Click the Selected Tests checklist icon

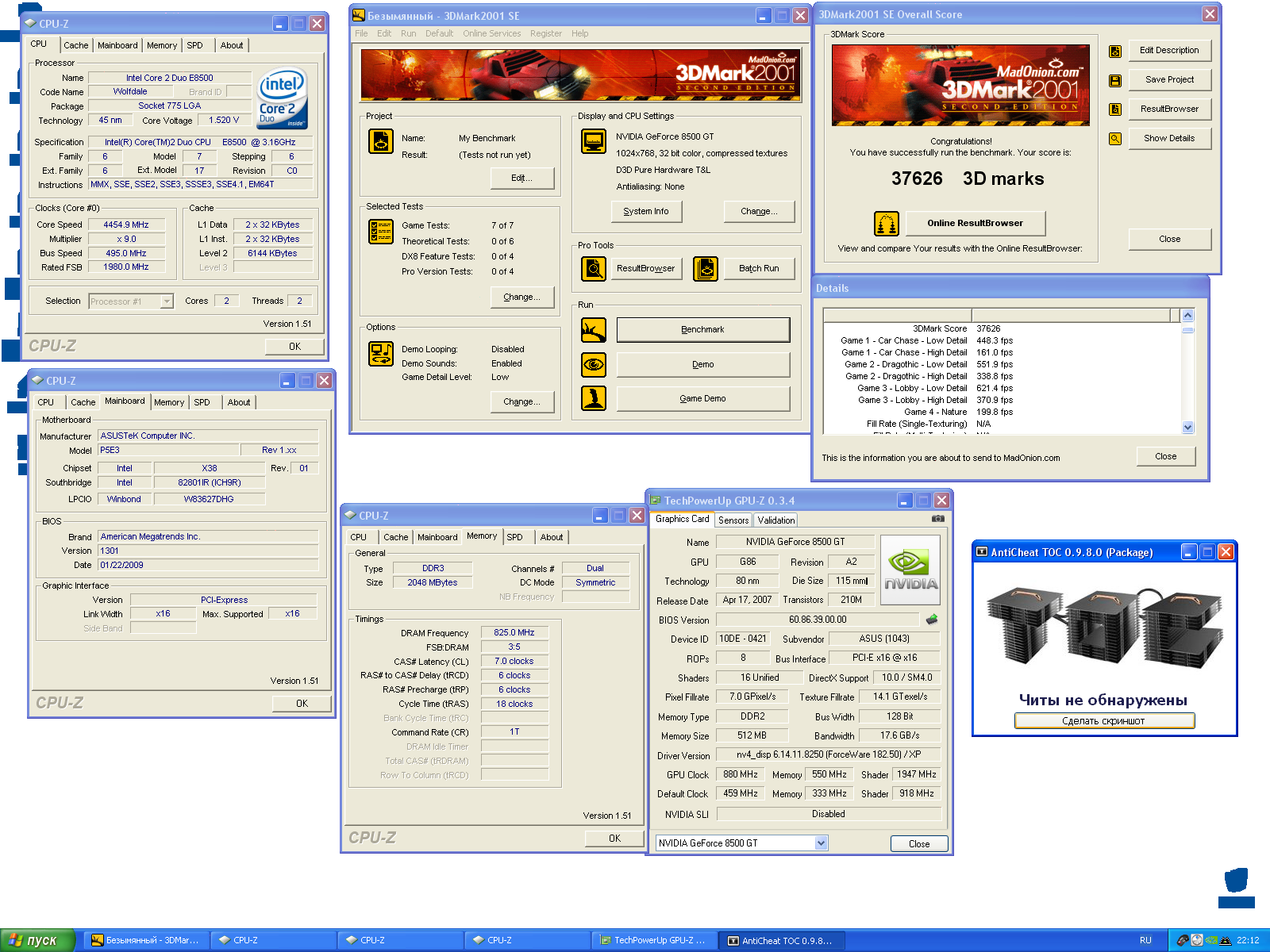pyautogui.click(x=381, y=232)
